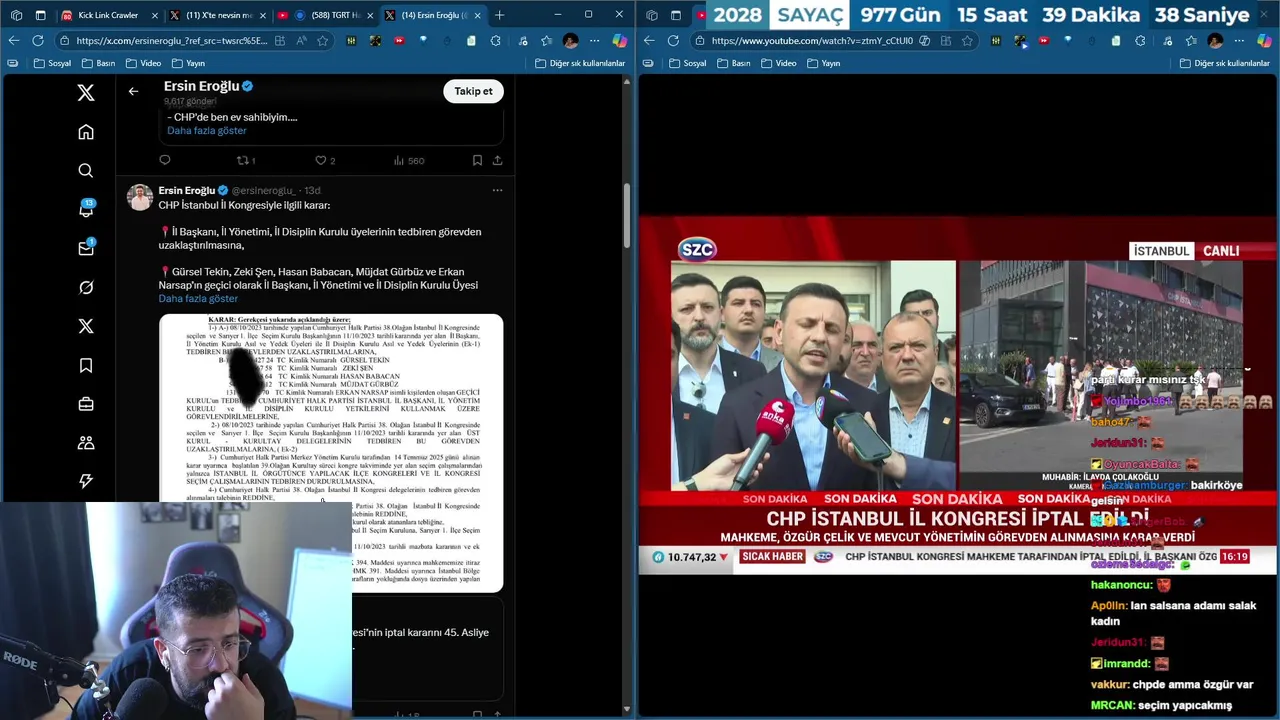1280x720 pixels.
Task: Open the YouTube tab in right browser
Action: click(x=698, y=15)
